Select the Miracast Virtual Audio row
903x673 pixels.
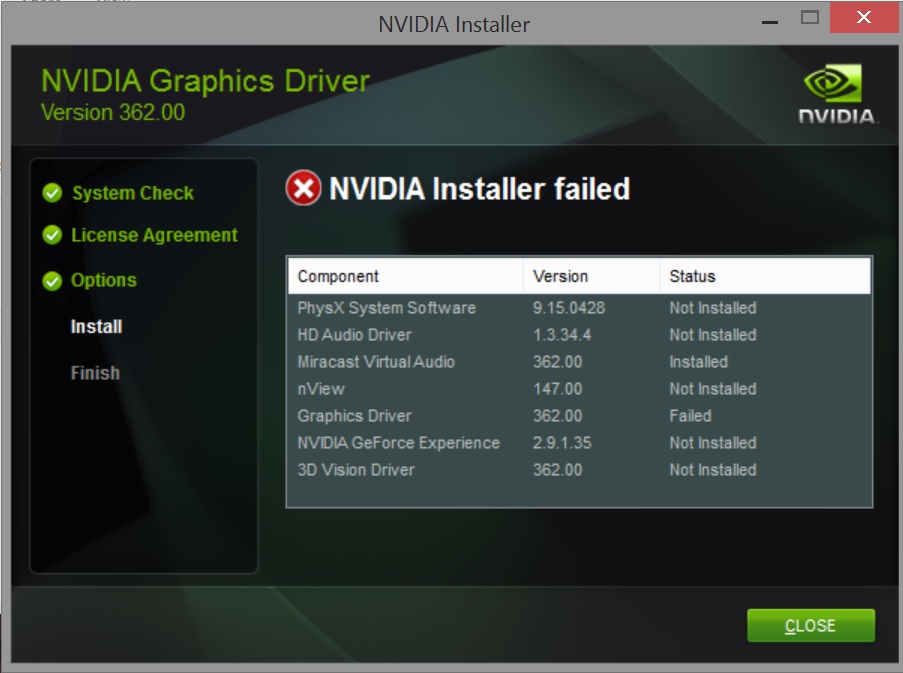point(579,362)
